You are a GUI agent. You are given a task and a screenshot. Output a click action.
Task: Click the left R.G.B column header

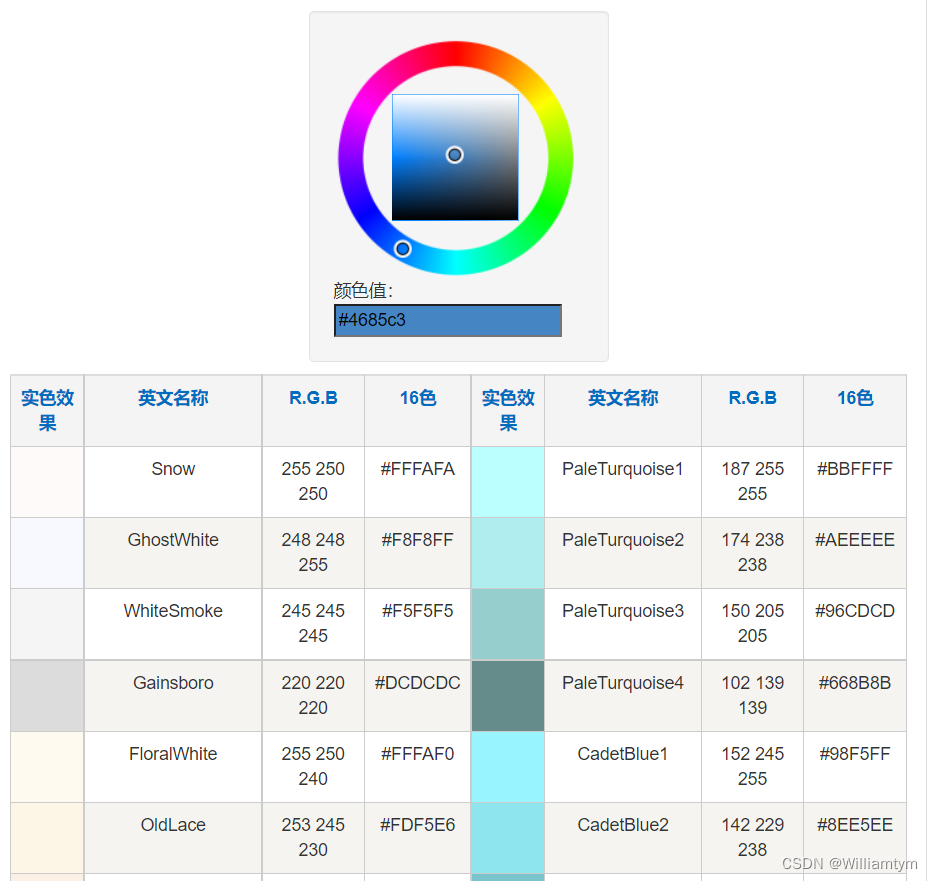point(313,410)
